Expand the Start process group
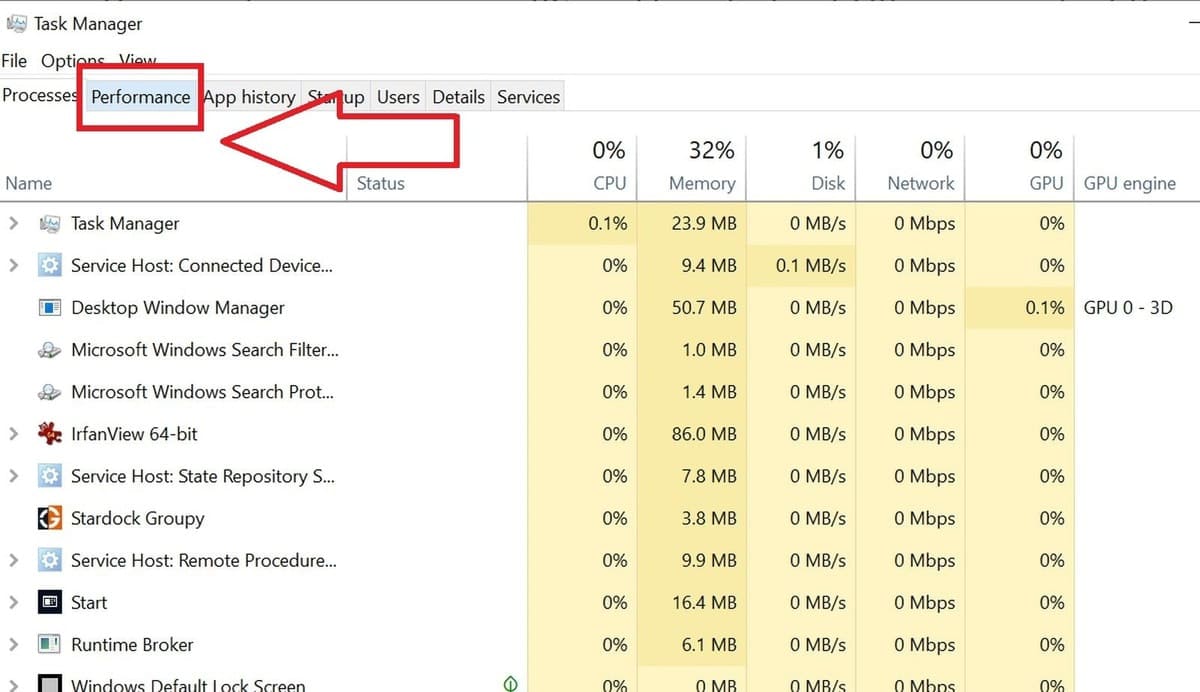This screenshot has width=1200, height=692. [14, 602]
